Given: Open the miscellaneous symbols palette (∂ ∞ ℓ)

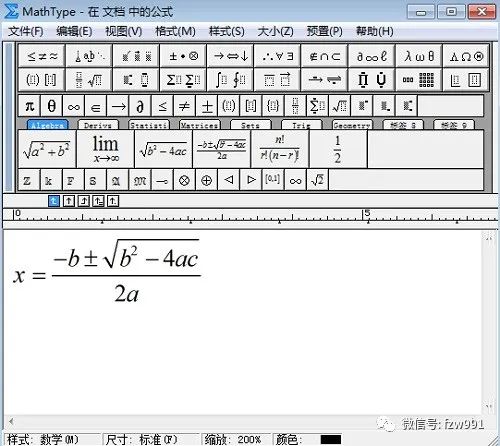Looking at the screenshot, I should coord(372,56).
